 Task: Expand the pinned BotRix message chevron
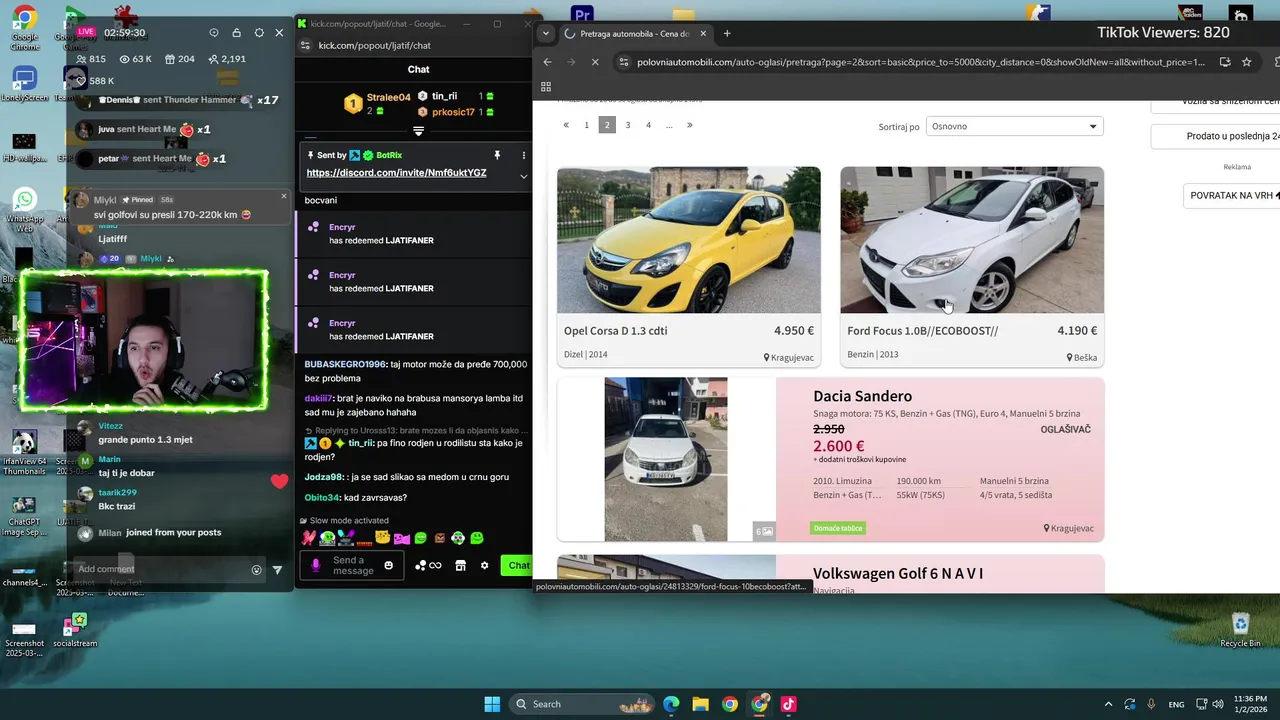pyautogui.click(x=523, y=176)
